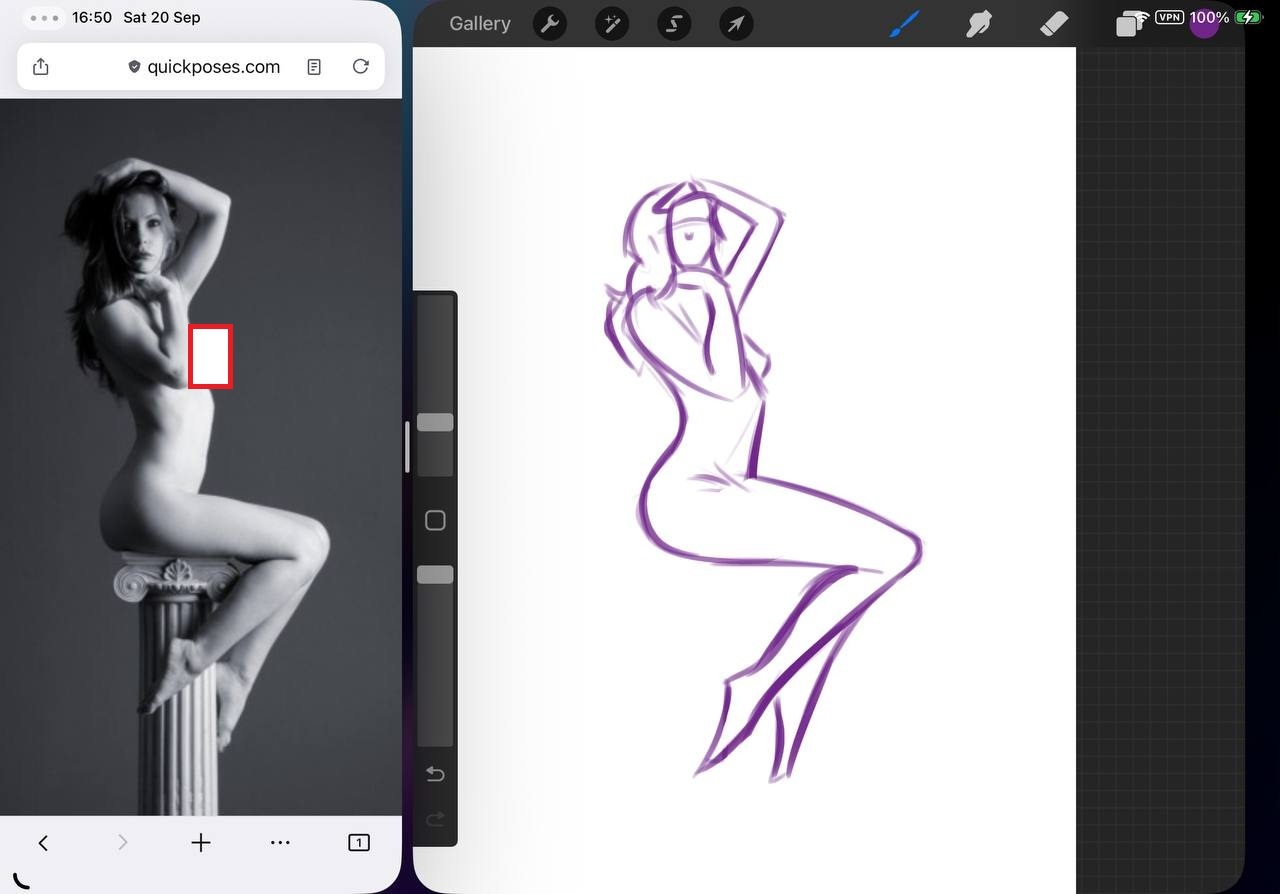Open the Layers panel

tap(1130, 23)
